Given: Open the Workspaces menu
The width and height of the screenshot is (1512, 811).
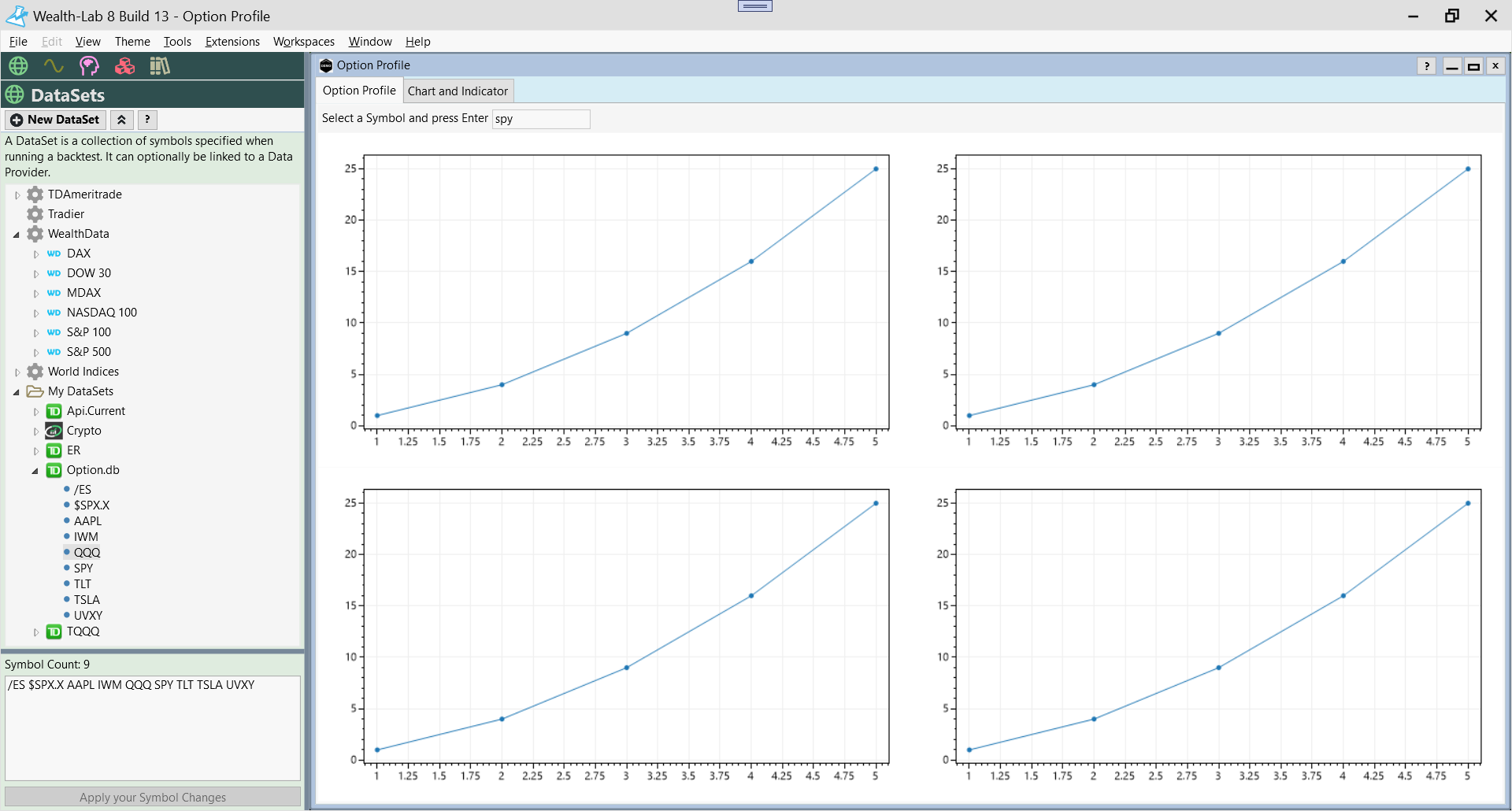Looking at the screenshot, I should [303, 42].
